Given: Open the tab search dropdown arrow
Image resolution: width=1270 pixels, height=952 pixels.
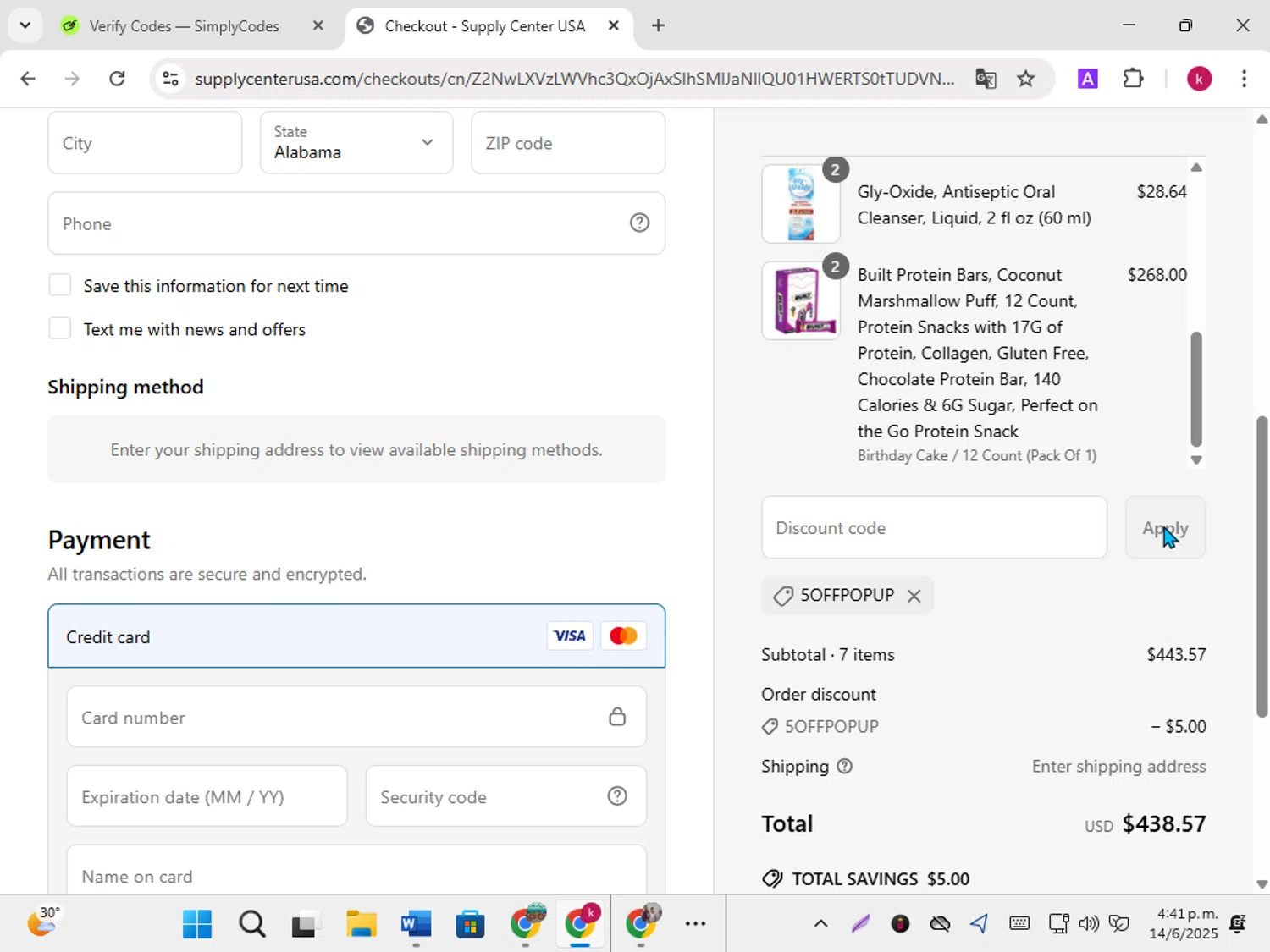Looking at the screenshot, I should tap(25, 25).
